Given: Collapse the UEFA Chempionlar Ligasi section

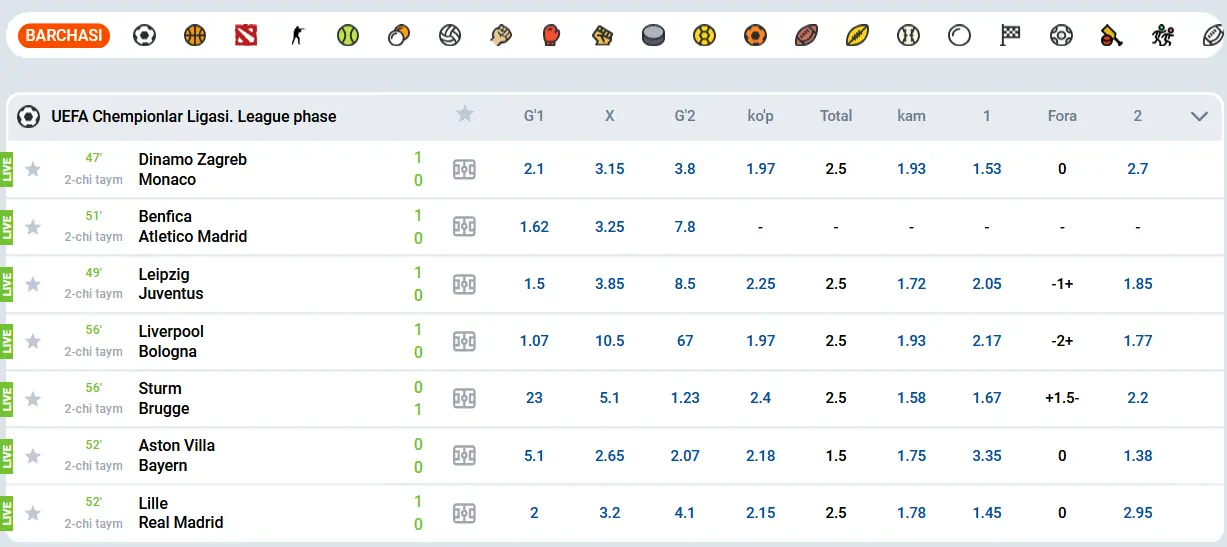Looking at the screenshot, I should 1200,116.
